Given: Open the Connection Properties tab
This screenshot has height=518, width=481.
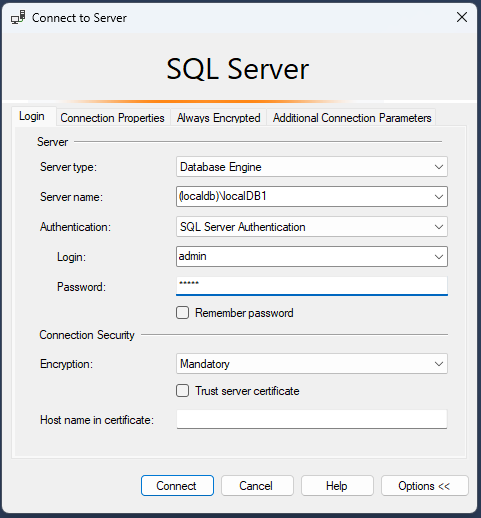Looking at the screenshot, I should [112, 118].
